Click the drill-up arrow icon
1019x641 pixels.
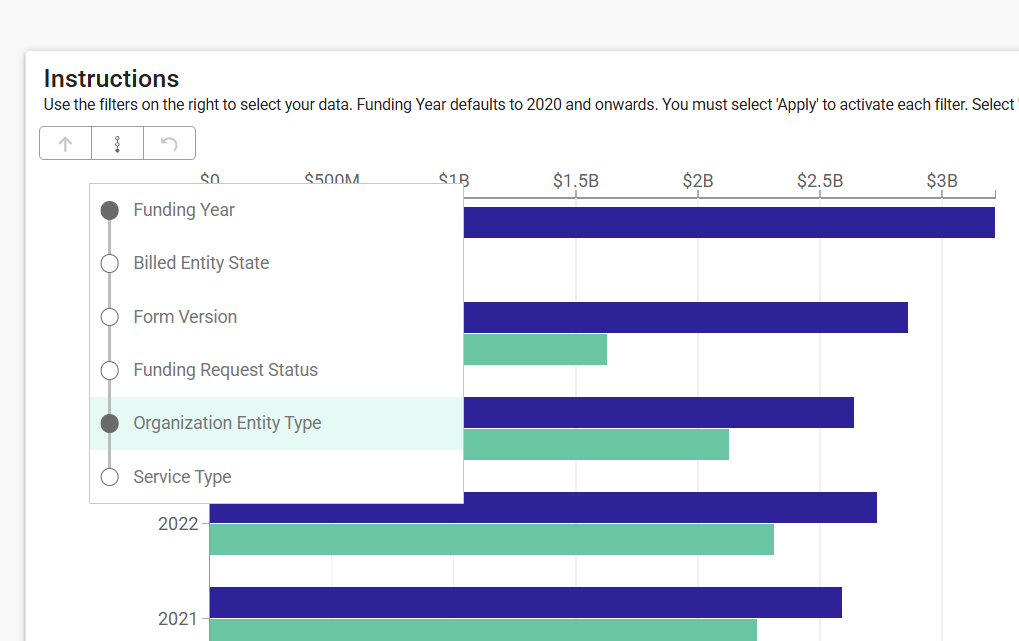pyautogui.click(x=66, y=144)
